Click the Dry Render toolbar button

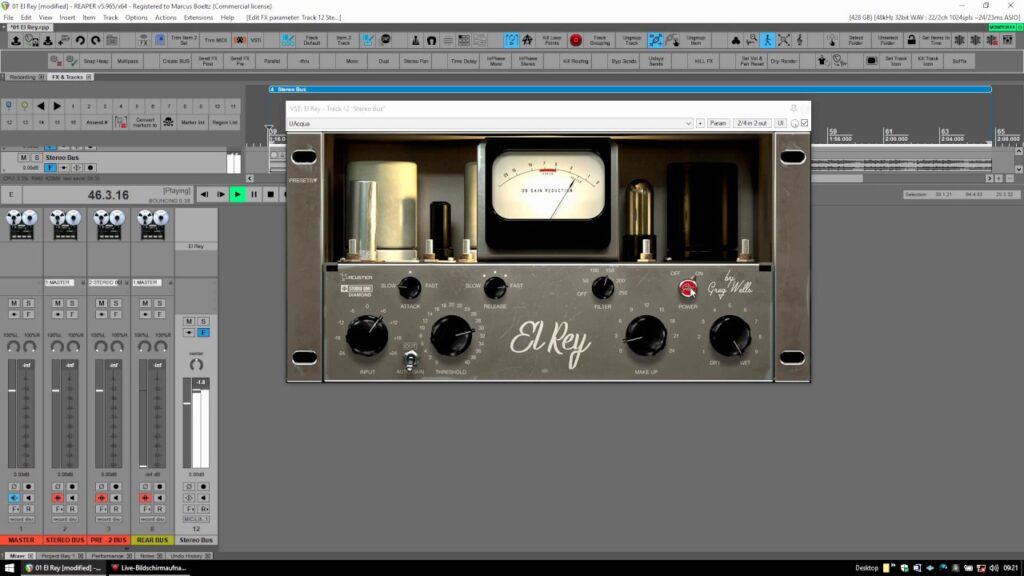[784, 61]
